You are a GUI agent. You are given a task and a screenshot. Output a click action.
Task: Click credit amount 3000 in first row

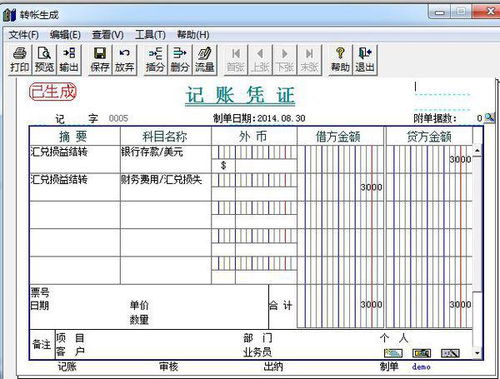click(460, 159)
